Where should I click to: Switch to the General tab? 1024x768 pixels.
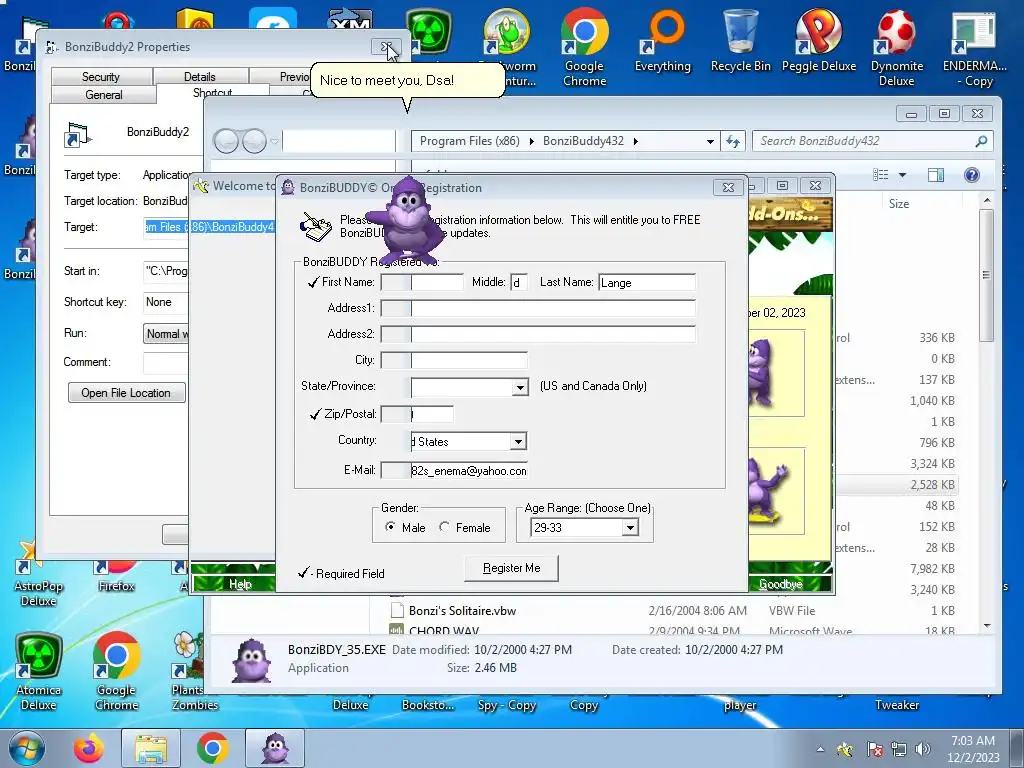(x=103, y=95)
